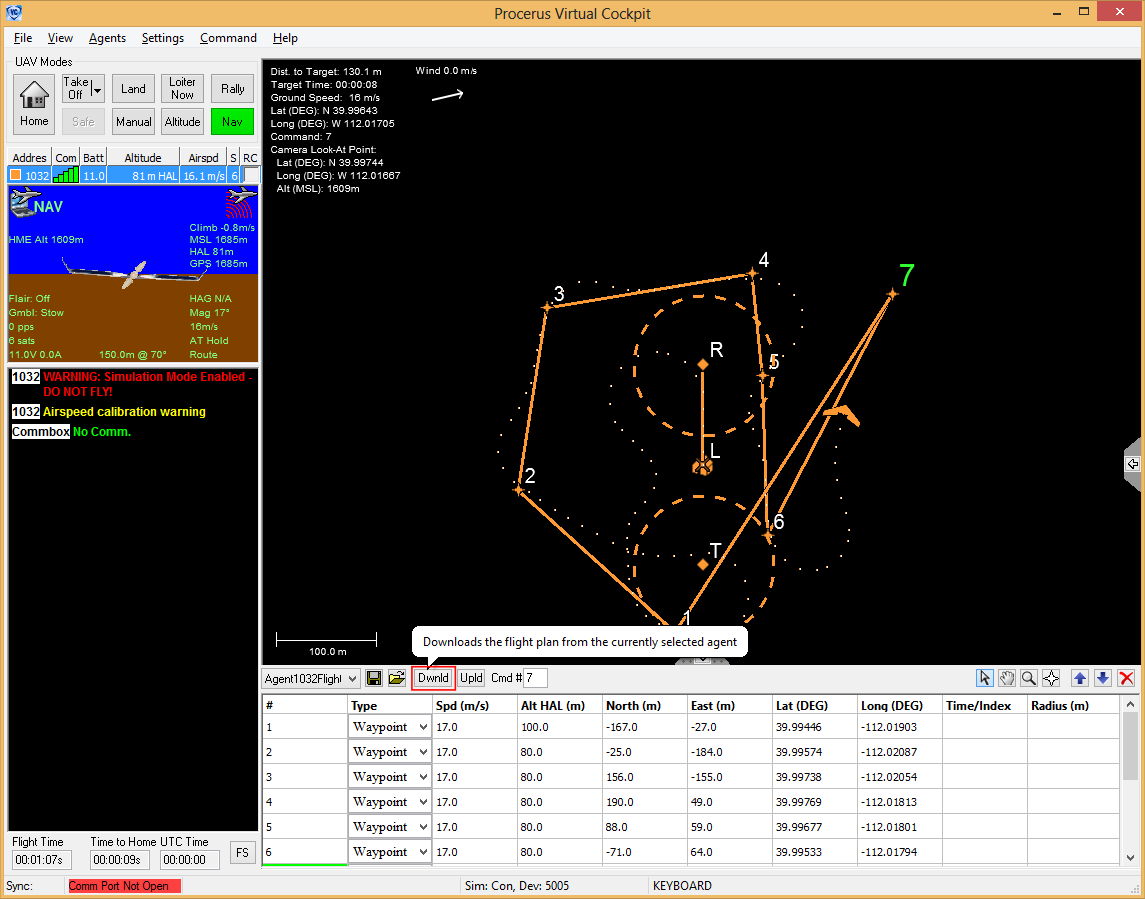Open the View menu

point(60,38)
